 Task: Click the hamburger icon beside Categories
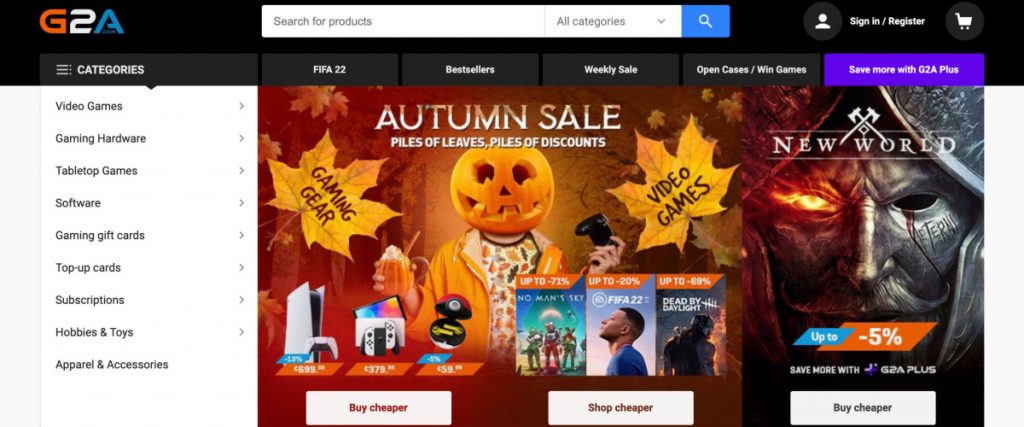pyautogui.click(x=63, y=70)
